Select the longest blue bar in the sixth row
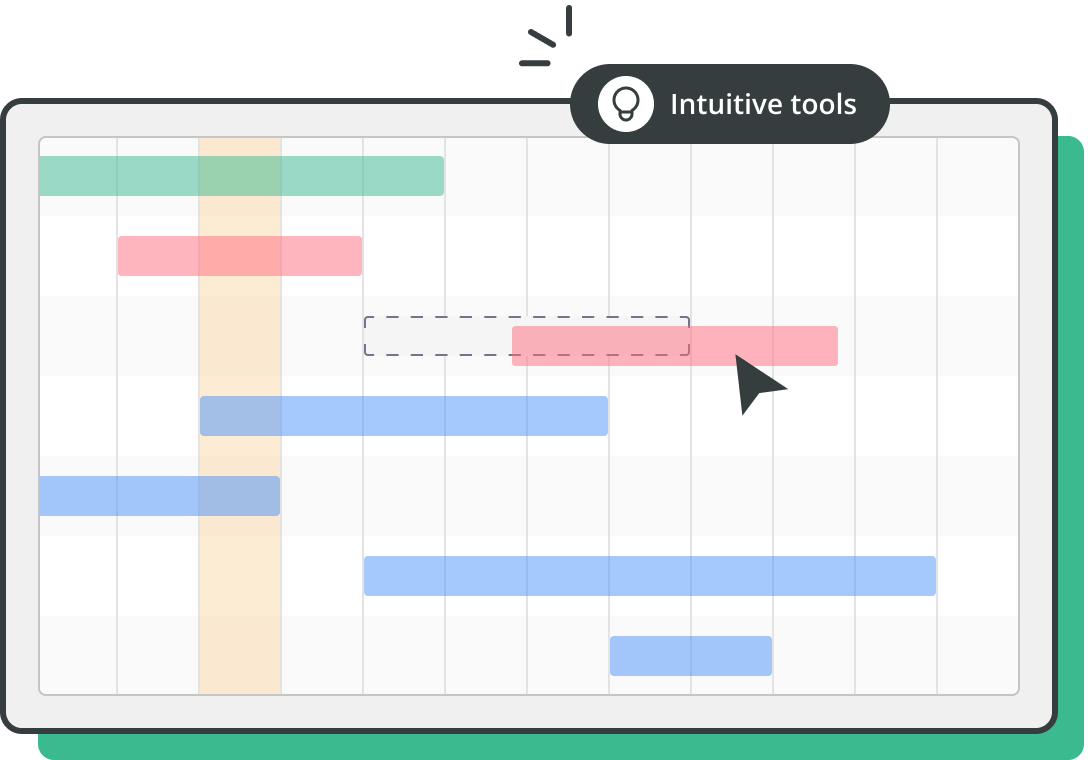 click(x=650, y=576)
